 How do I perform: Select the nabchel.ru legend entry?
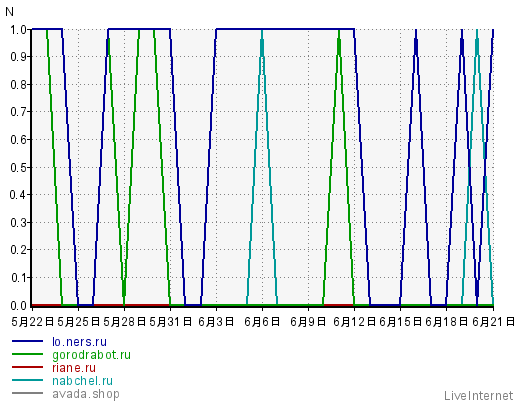click(x=82, y=381)
